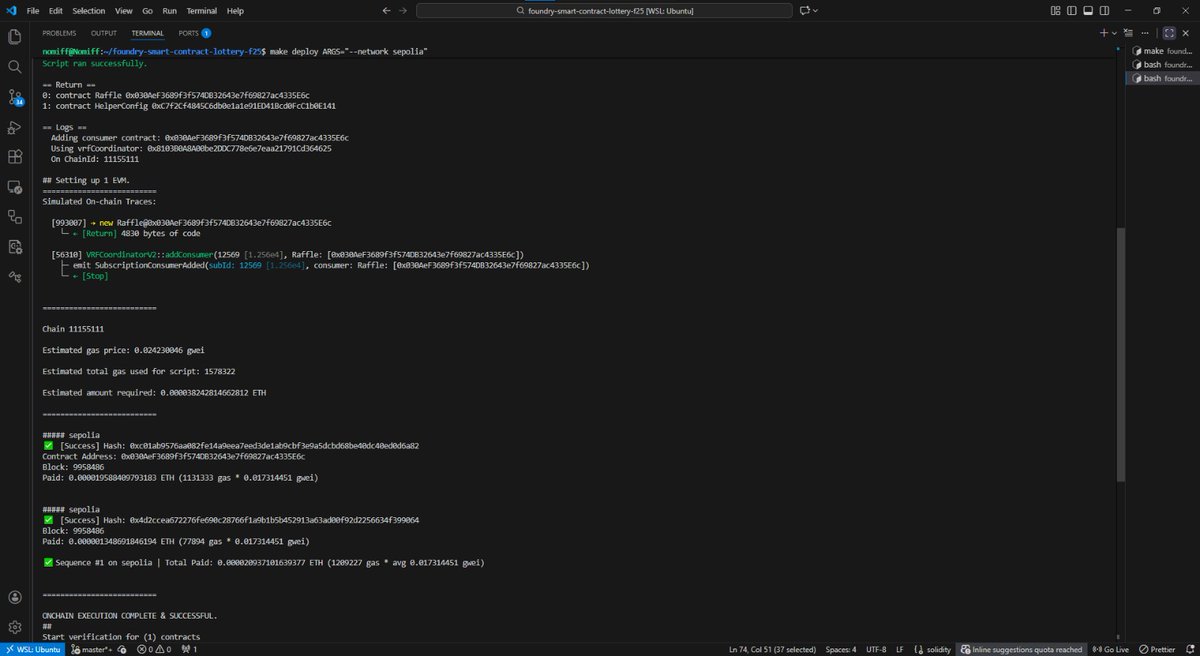Open the Edit menu
Screen dimensions: 1200x656
pos(58,10)
